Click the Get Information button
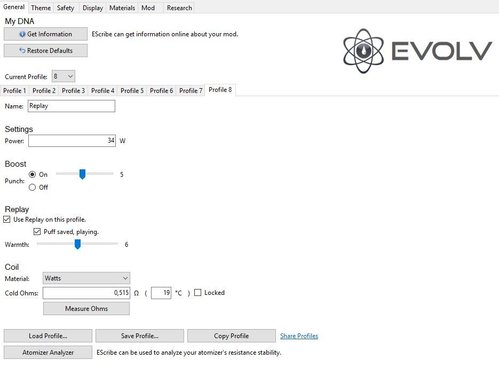This screenshot has width=499, height=367. tap(46, 34)
